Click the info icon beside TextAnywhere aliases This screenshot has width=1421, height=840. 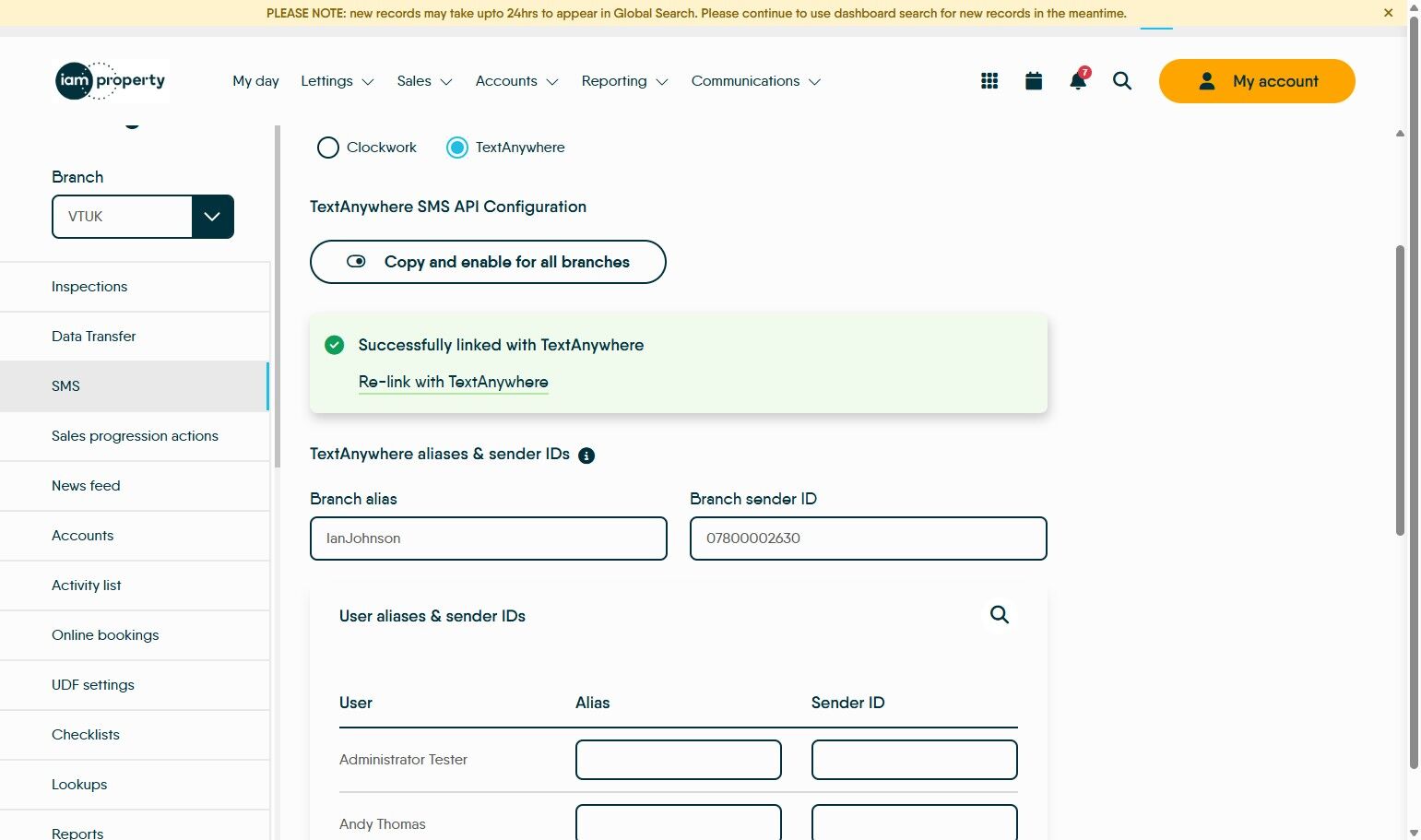click(x=586, y=455)
